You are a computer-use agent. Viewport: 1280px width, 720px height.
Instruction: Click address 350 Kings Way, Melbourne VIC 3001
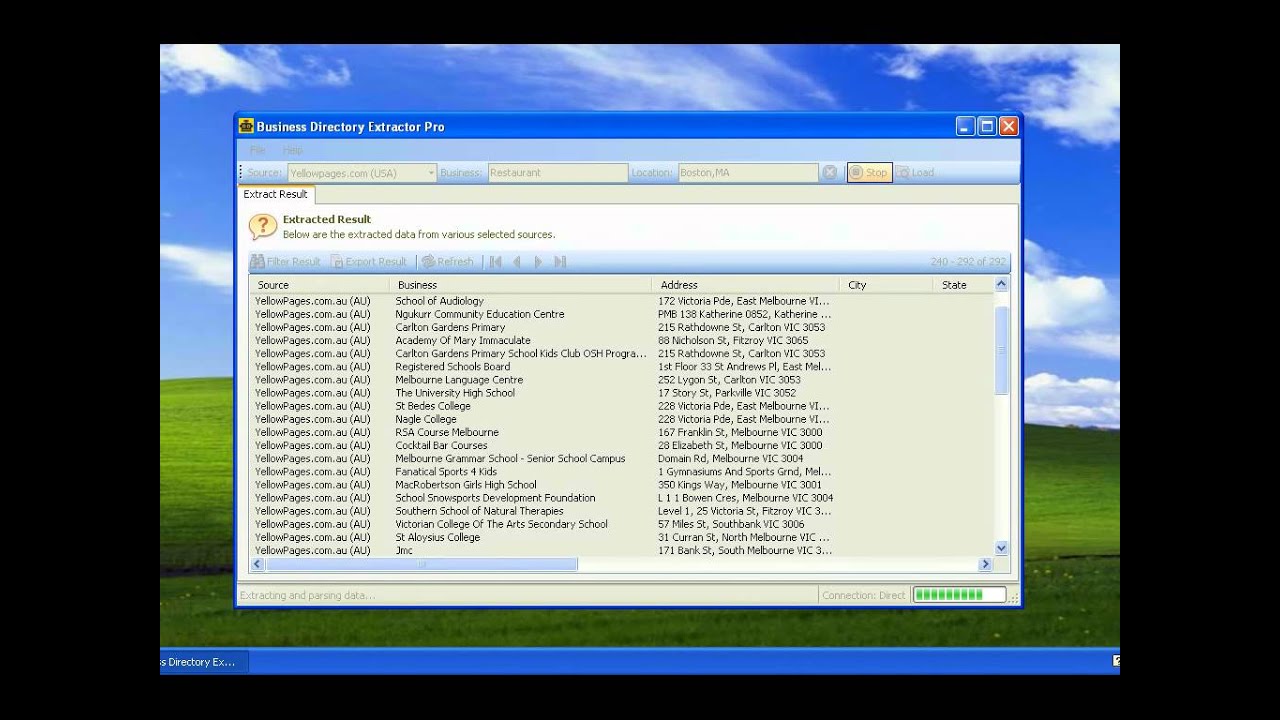(x=740, y=485)
